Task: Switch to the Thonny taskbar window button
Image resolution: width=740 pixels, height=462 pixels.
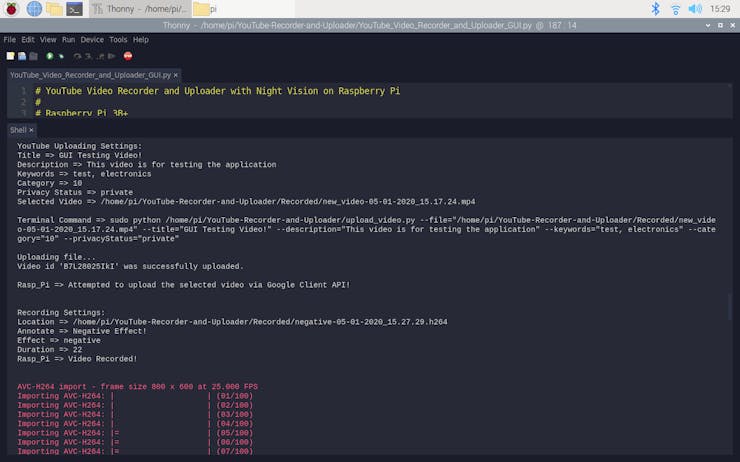Action: pyautogui.click(x=139, y=8)
